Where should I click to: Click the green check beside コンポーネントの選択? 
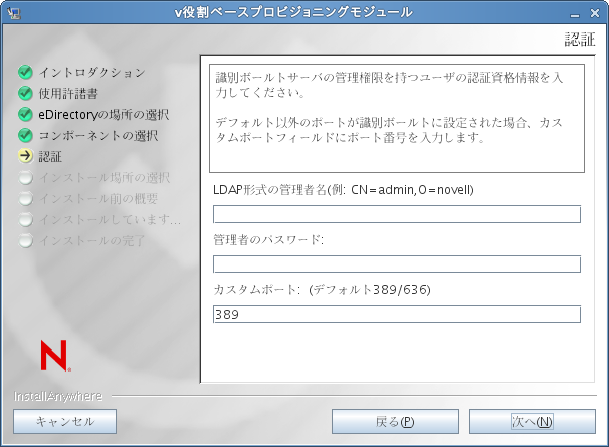25,135
